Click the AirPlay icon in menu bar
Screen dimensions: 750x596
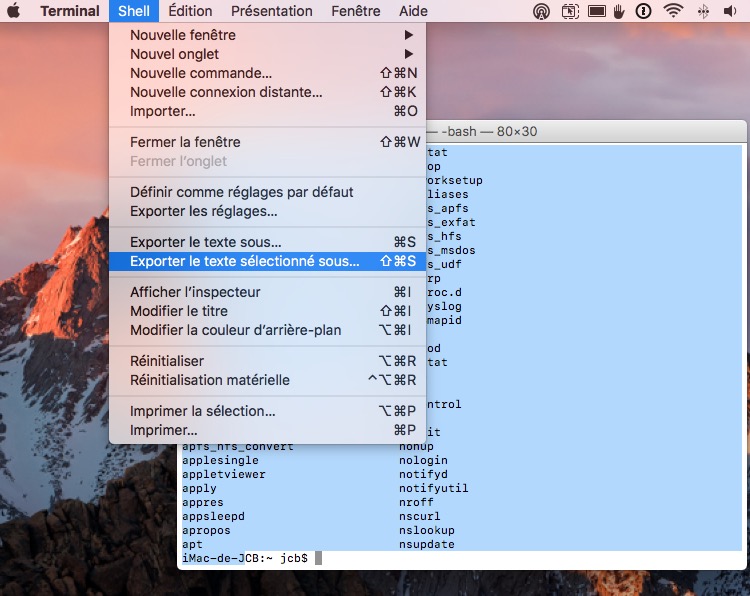pos(541,11)
